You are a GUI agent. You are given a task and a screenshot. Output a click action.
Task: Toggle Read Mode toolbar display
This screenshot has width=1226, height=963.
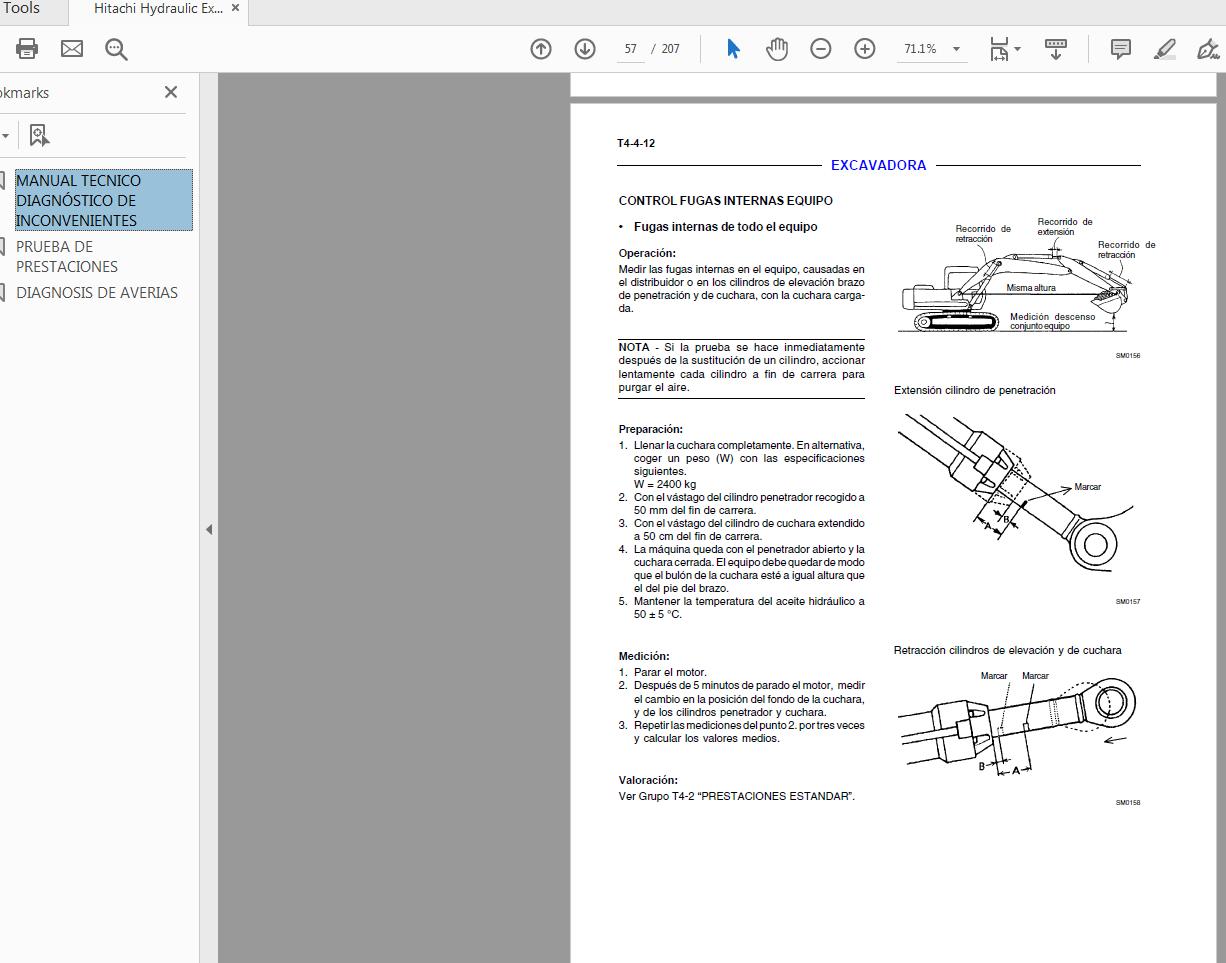1056,48
